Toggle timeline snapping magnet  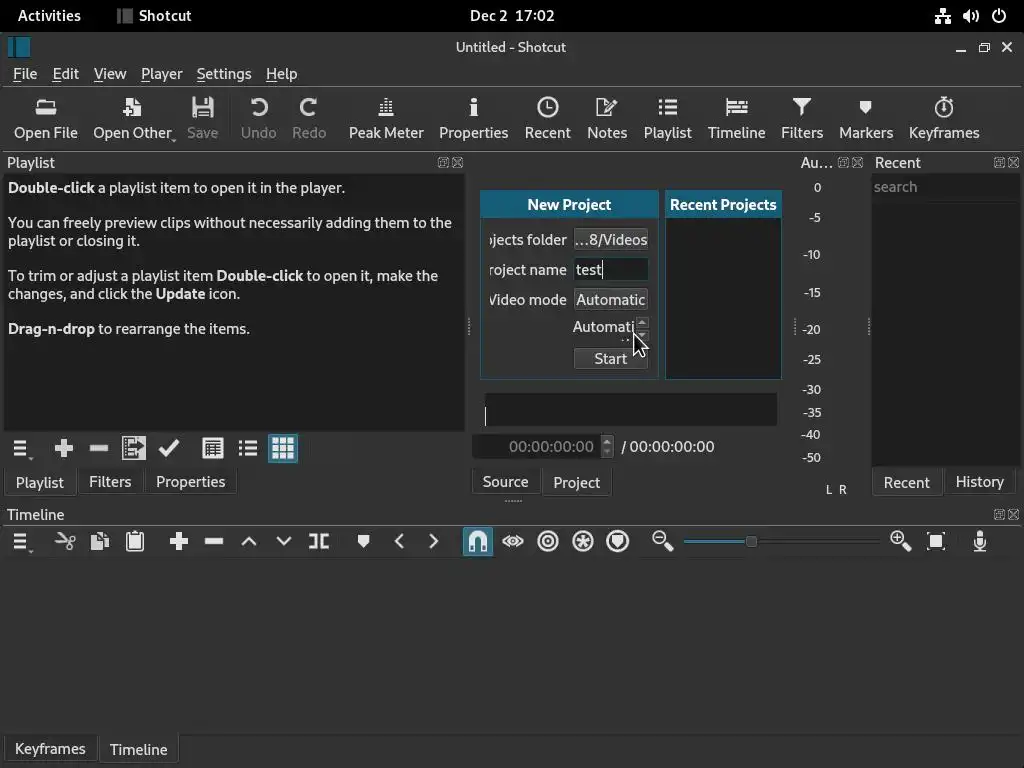pyautogui.click(x=477, y=541)
